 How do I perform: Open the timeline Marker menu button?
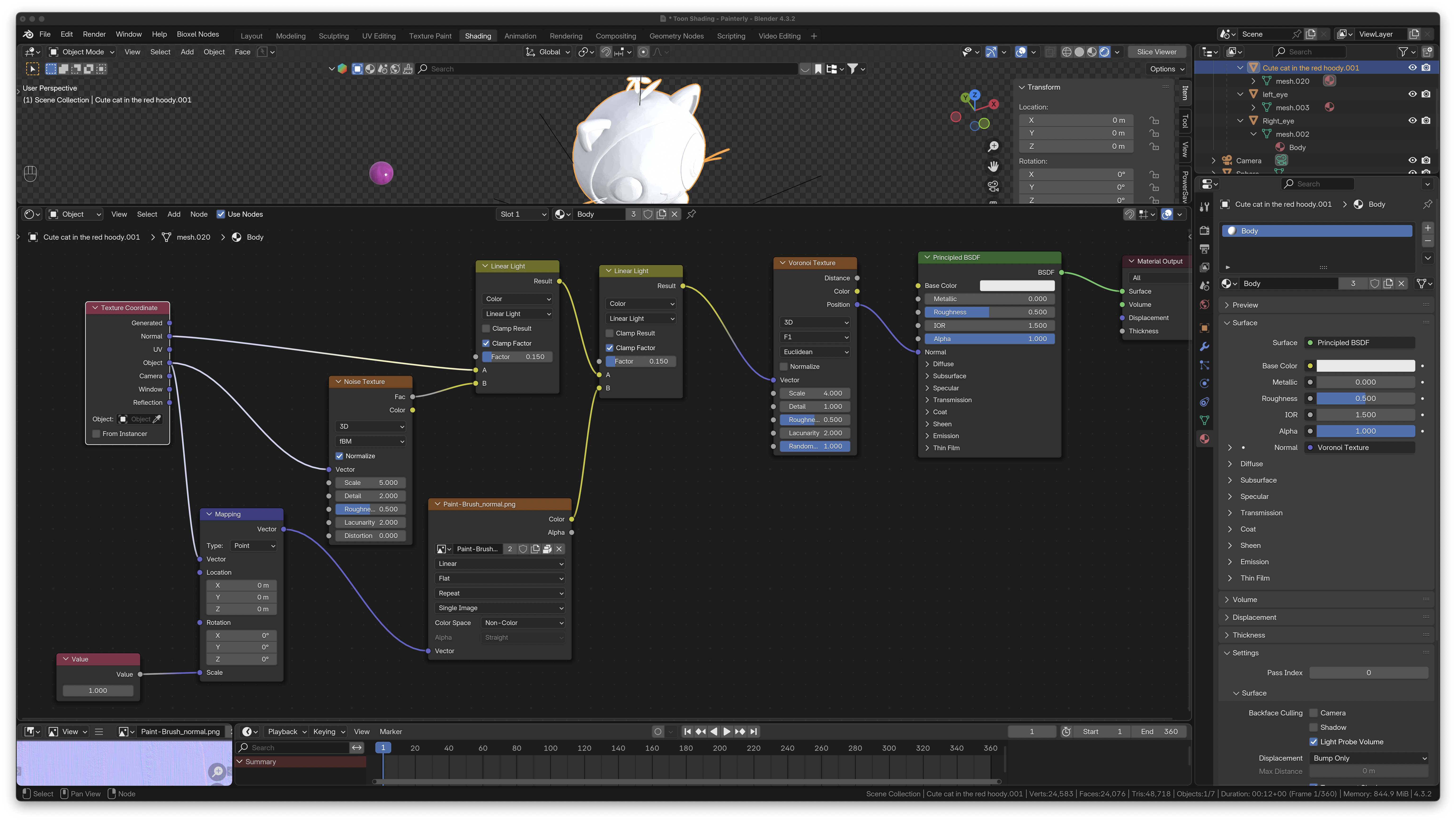tap(391, 732)
